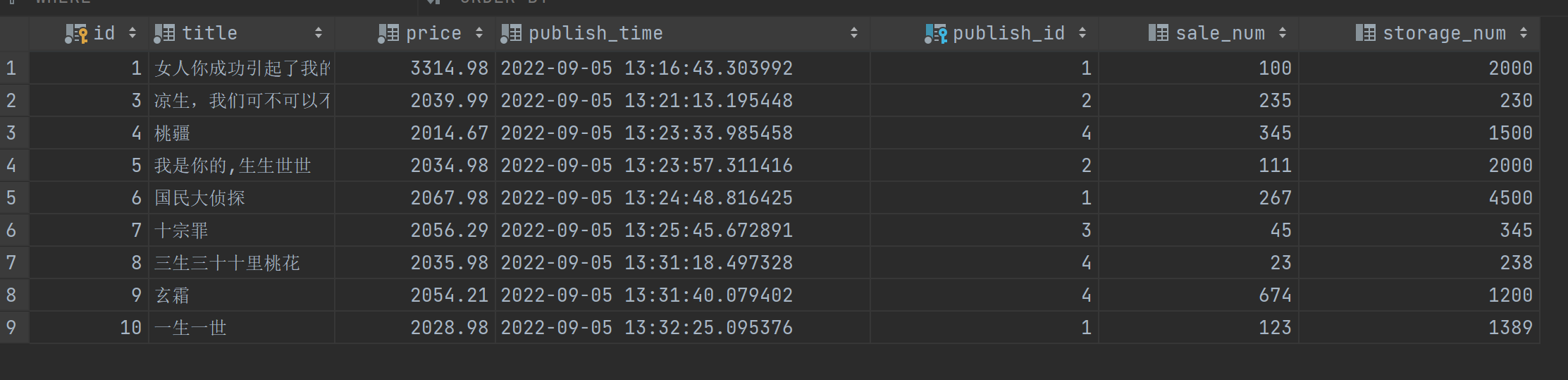Click the title cell '一生一世'
The width and height of the screenshot is (1568, 380).
coord(190,328)
